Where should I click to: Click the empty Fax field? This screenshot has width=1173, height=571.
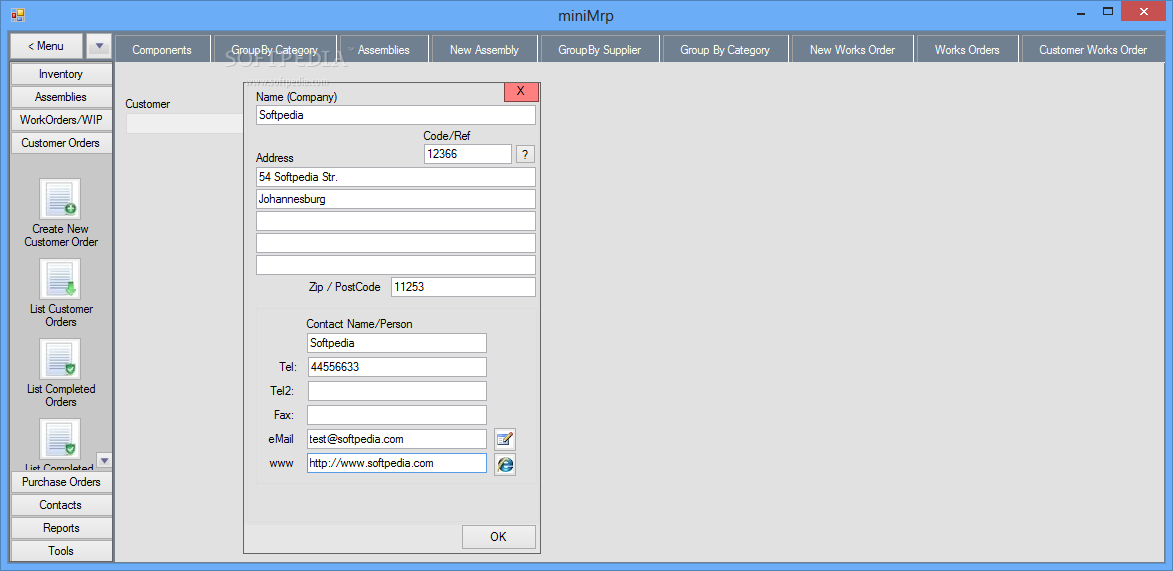coord(396,415)
